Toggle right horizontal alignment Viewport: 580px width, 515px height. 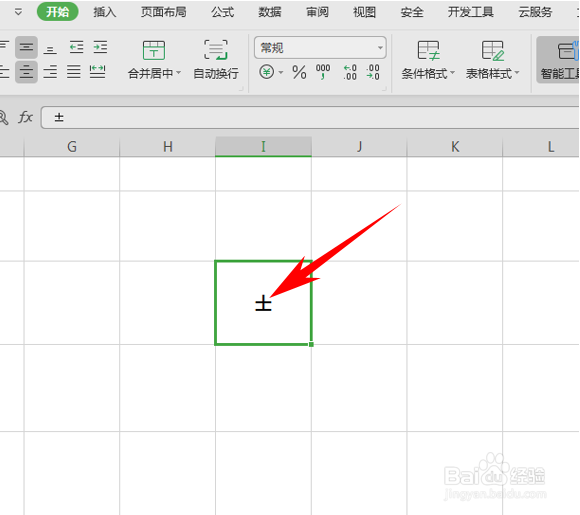pyautogui.click(x=50, y=72)
